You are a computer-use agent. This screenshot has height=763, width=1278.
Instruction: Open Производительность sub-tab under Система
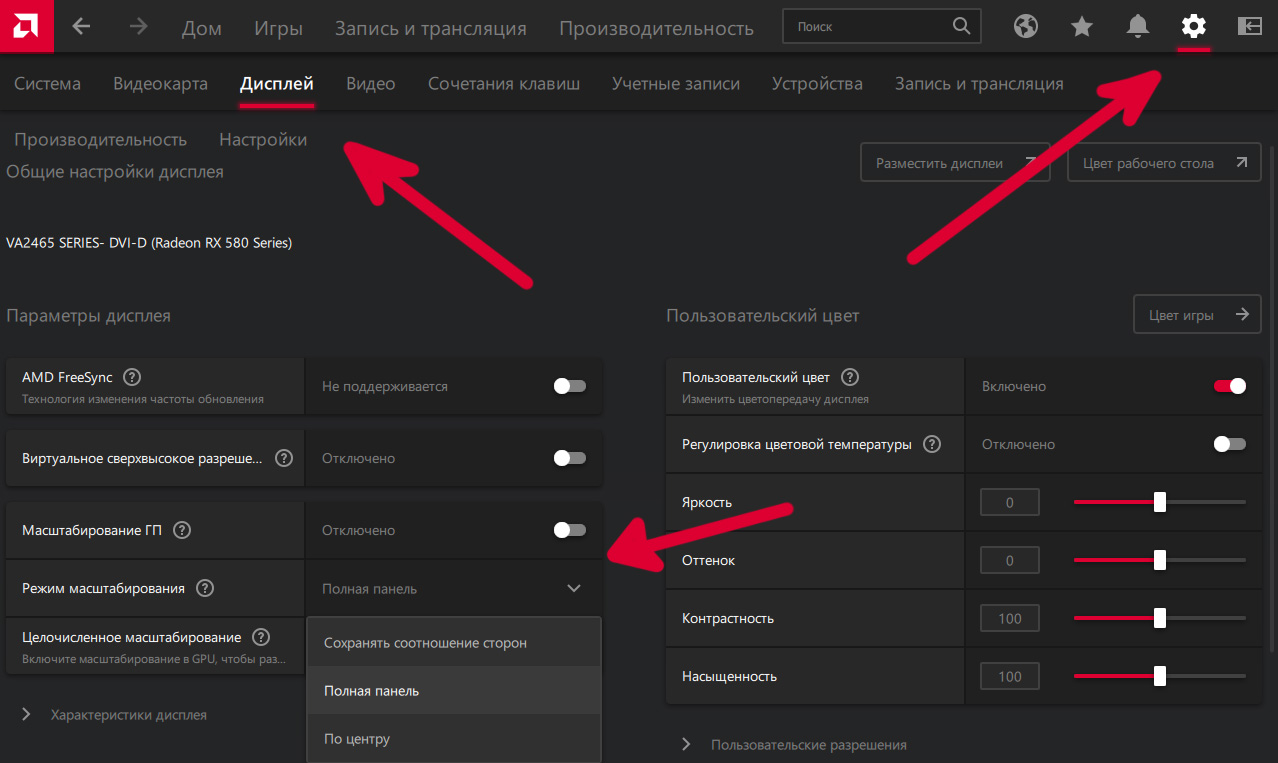(101, 140)
